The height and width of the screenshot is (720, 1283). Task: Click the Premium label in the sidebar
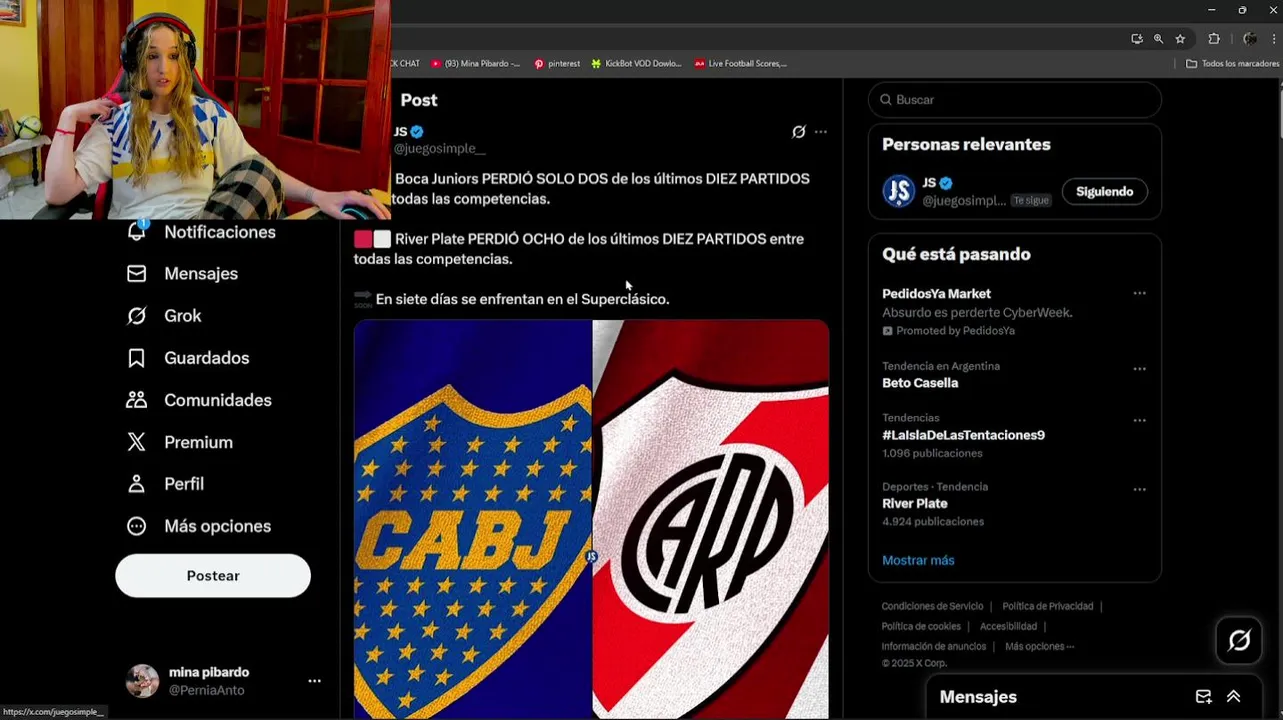click(x=199, y=442)
